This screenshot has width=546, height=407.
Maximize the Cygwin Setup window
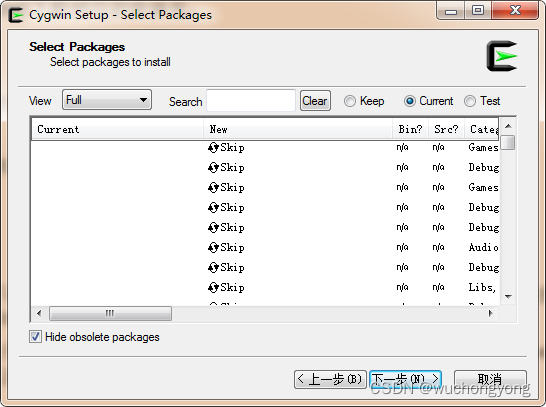click(x=478, y=10)
